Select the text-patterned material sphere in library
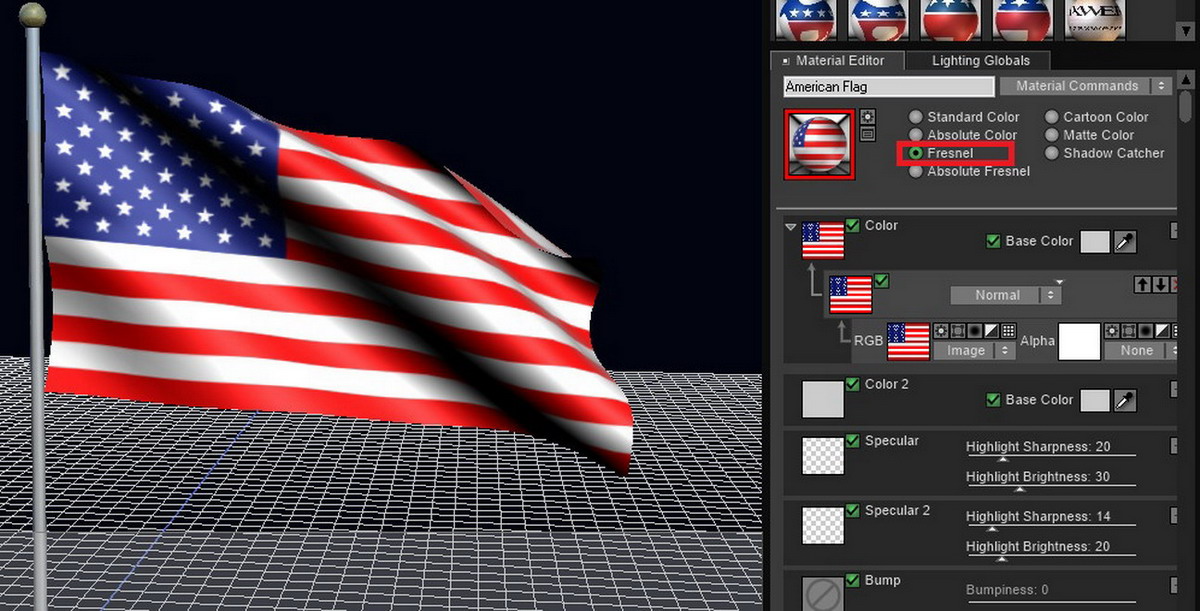 tap(1094, 19)
